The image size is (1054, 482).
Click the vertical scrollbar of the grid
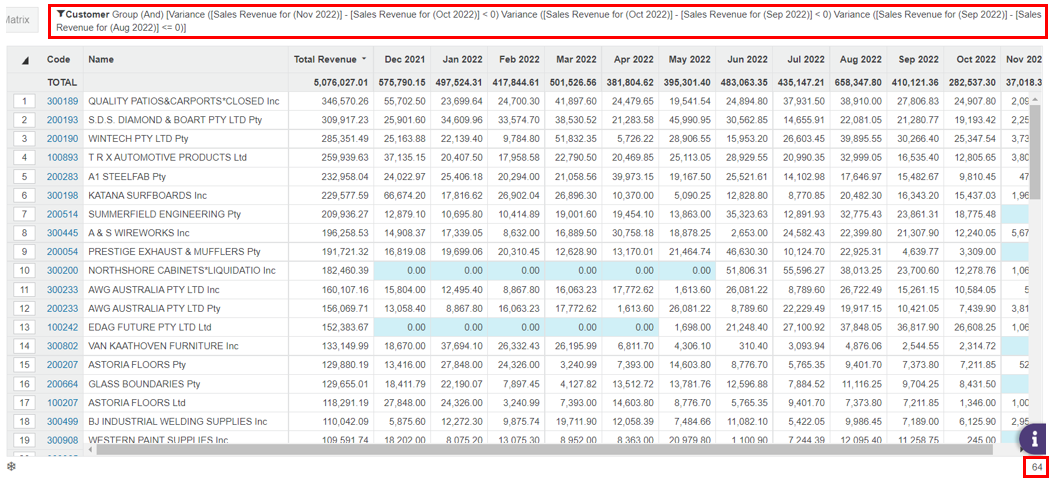pos(1036,269)
